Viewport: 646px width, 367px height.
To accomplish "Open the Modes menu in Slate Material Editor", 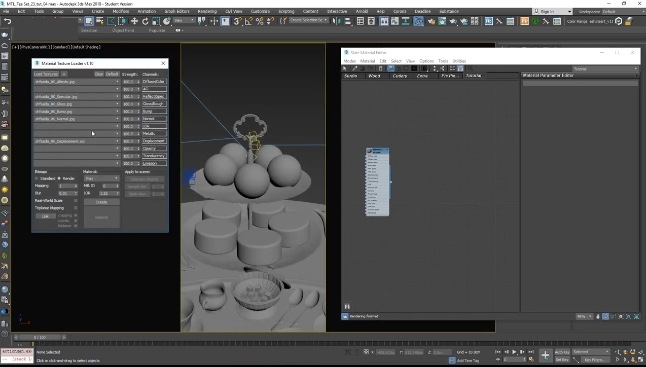I will pos(350,61).
